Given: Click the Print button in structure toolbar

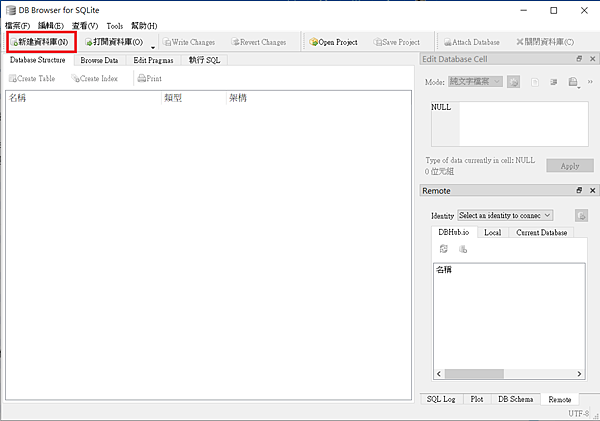Looking at the screenshot, I should pyautogui.click(x=150, y=78).
